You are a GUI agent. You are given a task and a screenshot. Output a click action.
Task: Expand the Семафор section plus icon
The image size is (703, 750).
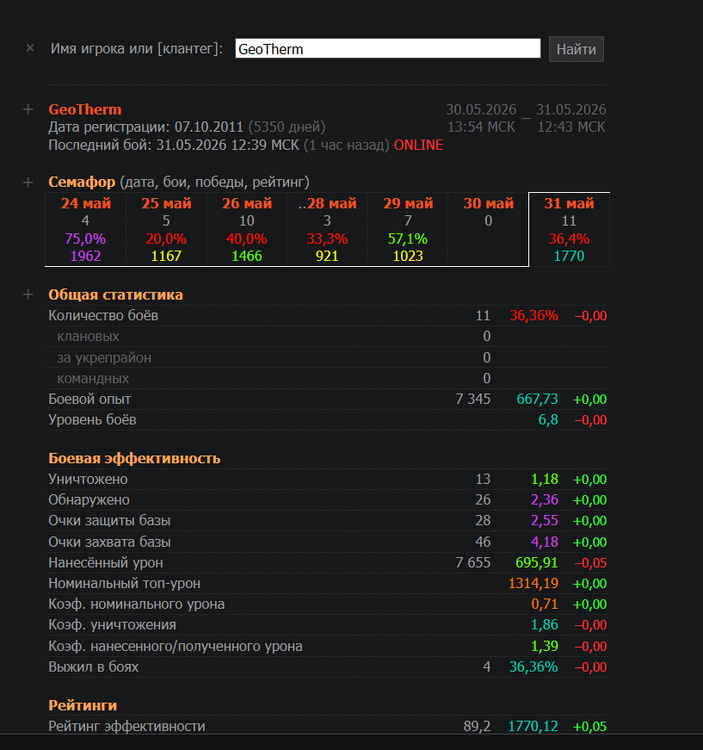pyautogui.click(x=28, y=182)
